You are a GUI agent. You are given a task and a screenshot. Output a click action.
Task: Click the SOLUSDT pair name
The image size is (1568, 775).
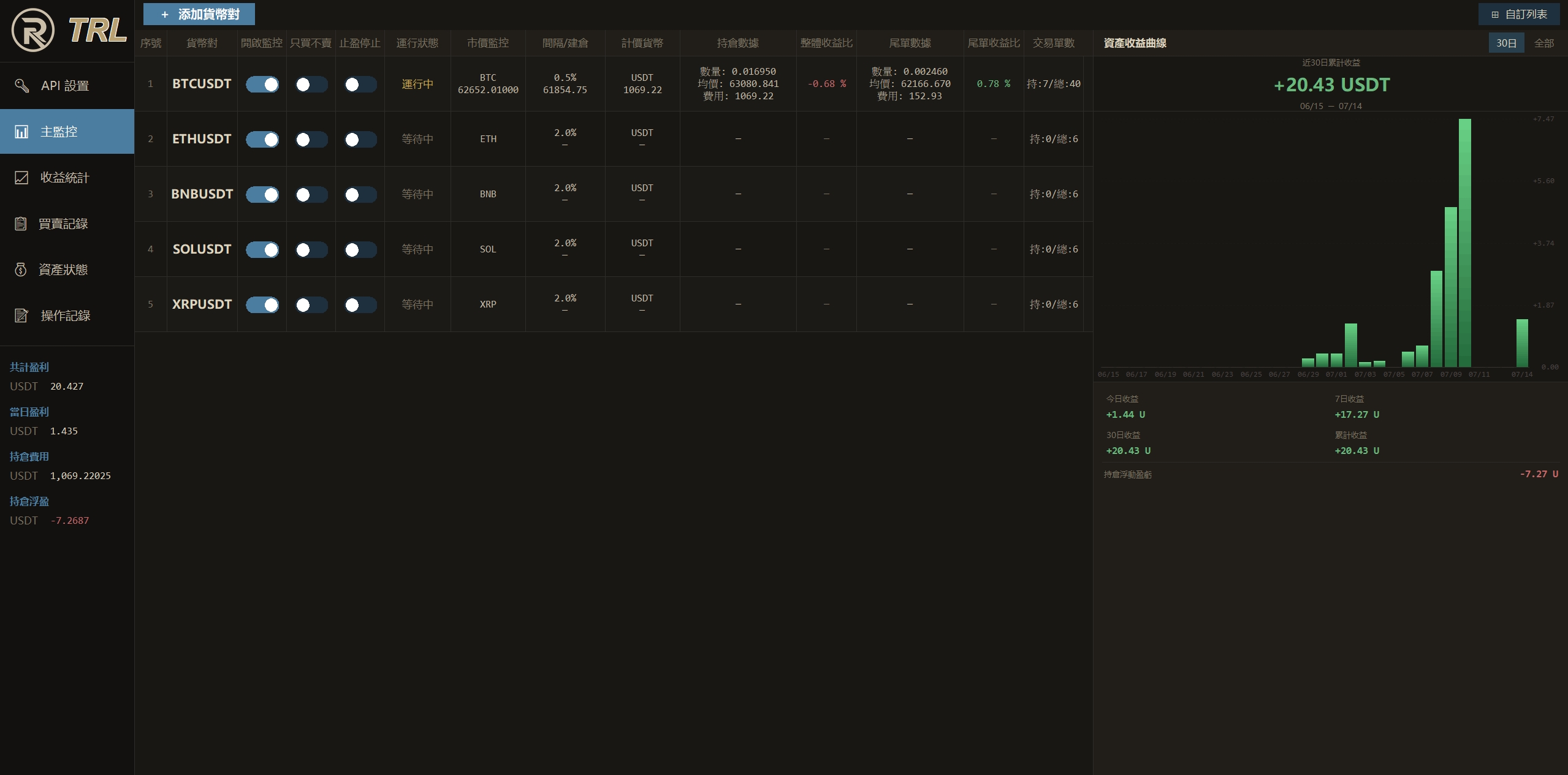tap(202, 249)
